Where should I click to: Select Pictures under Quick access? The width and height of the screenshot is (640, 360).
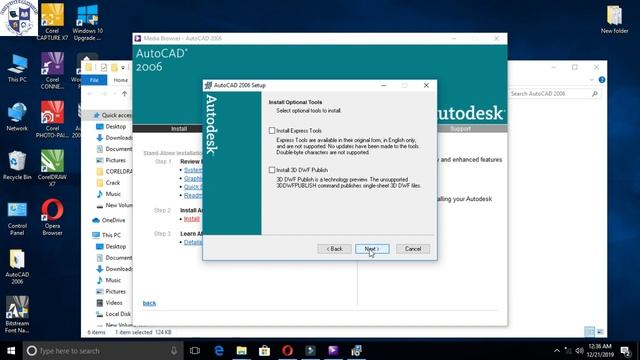tap(111, 160)
